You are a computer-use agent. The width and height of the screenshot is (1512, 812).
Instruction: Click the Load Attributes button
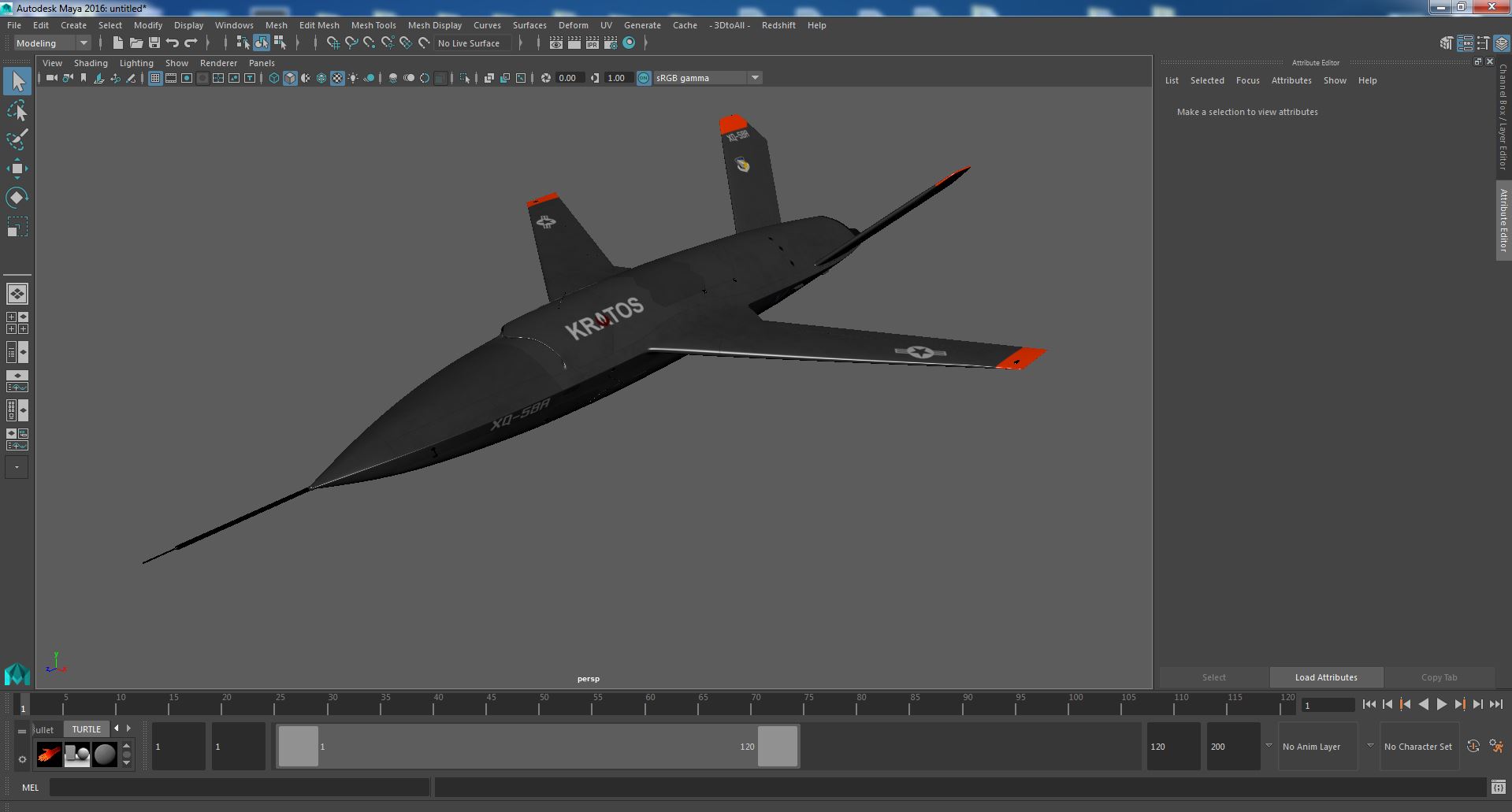click(x=1326, y=677)
